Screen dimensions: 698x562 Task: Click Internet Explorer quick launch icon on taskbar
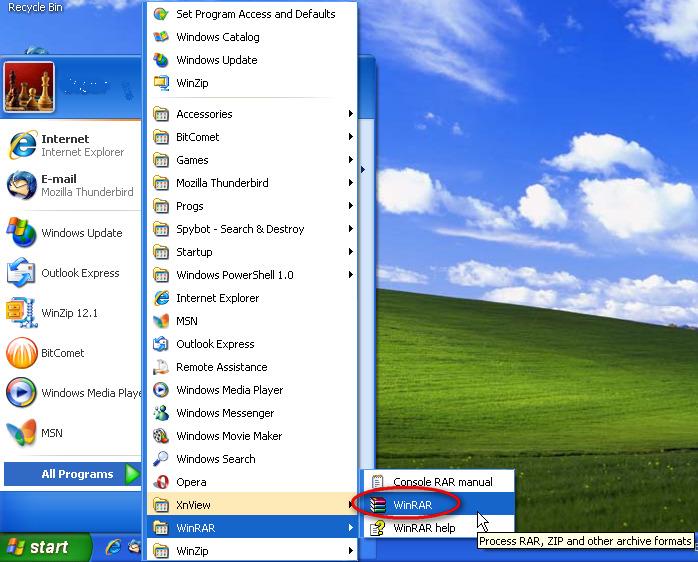point(113,546)
